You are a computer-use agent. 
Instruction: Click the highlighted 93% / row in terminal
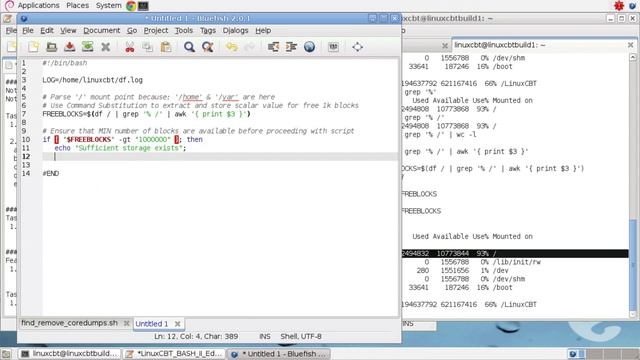[x=515, y=253]
